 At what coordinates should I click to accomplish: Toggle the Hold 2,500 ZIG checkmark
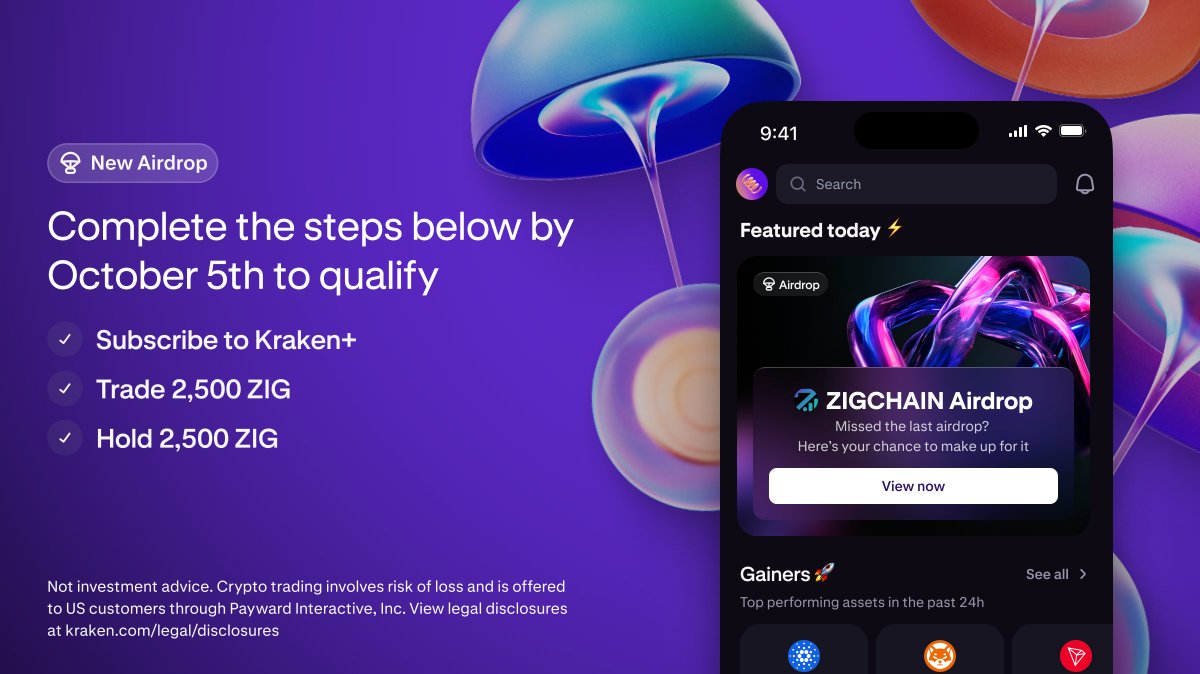coord(64,438)
